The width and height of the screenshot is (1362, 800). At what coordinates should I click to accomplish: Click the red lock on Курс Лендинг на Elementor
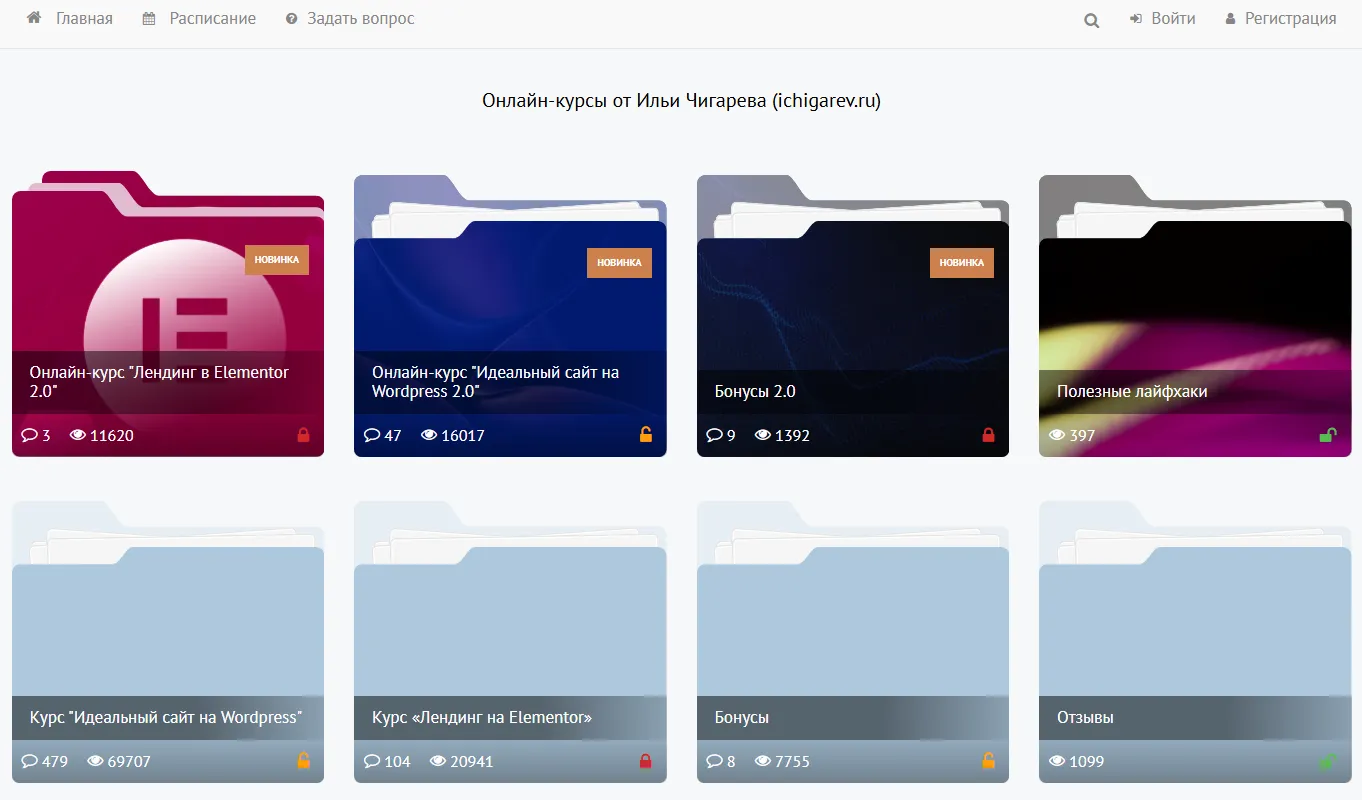pos(646,761)
